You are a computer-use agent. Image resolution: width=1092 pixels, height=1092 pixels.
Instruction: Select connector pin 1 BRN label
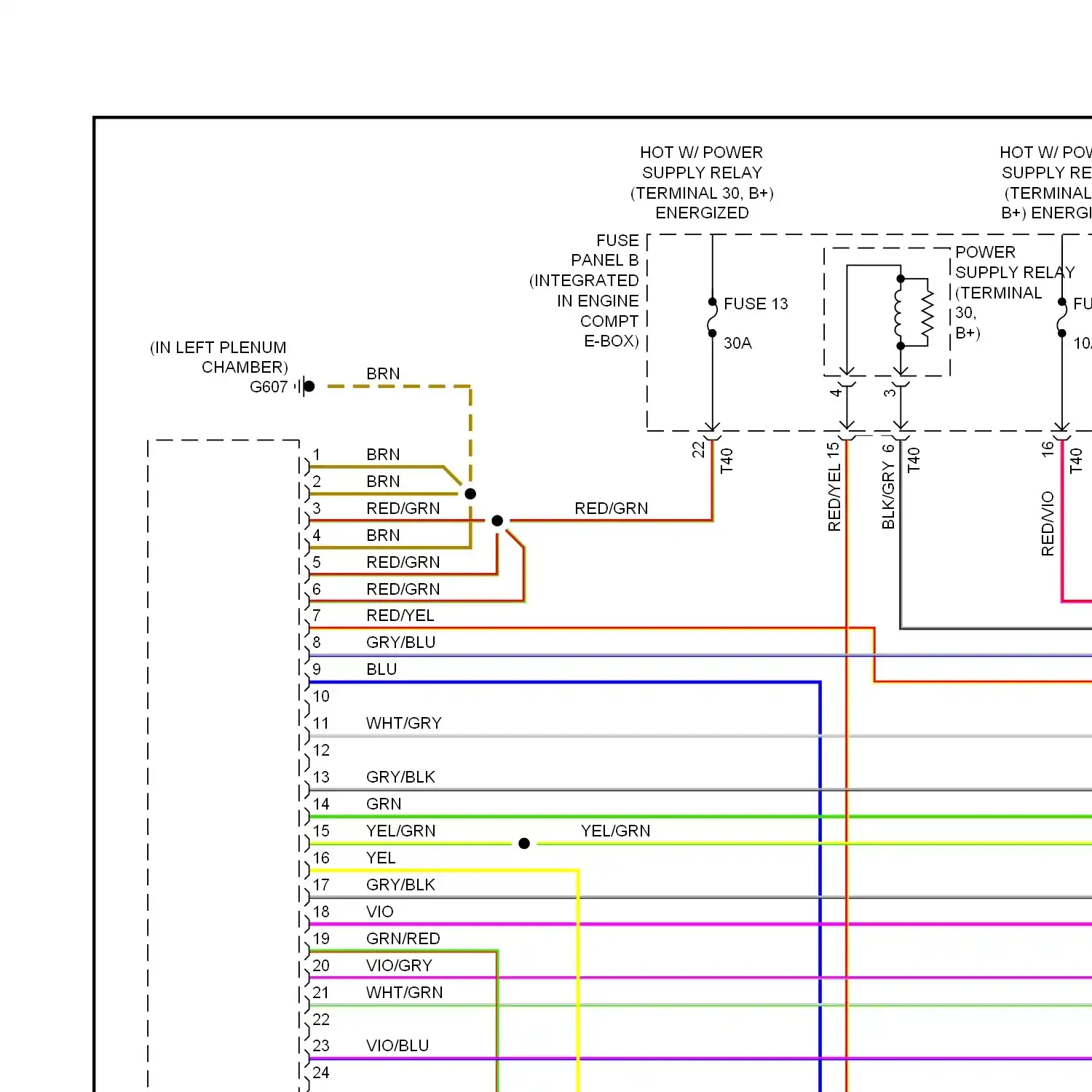383,454
